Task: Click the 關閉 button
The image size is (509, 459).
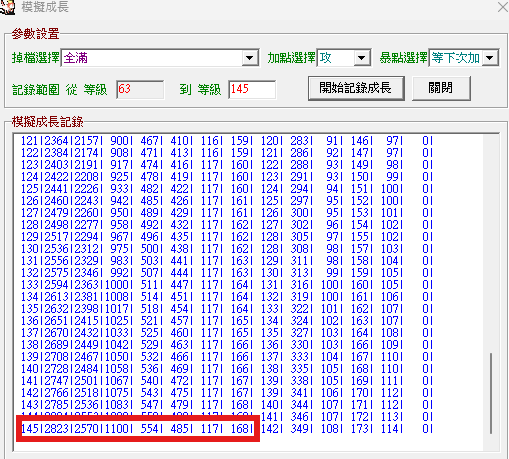Action: [x=441, y=88]
